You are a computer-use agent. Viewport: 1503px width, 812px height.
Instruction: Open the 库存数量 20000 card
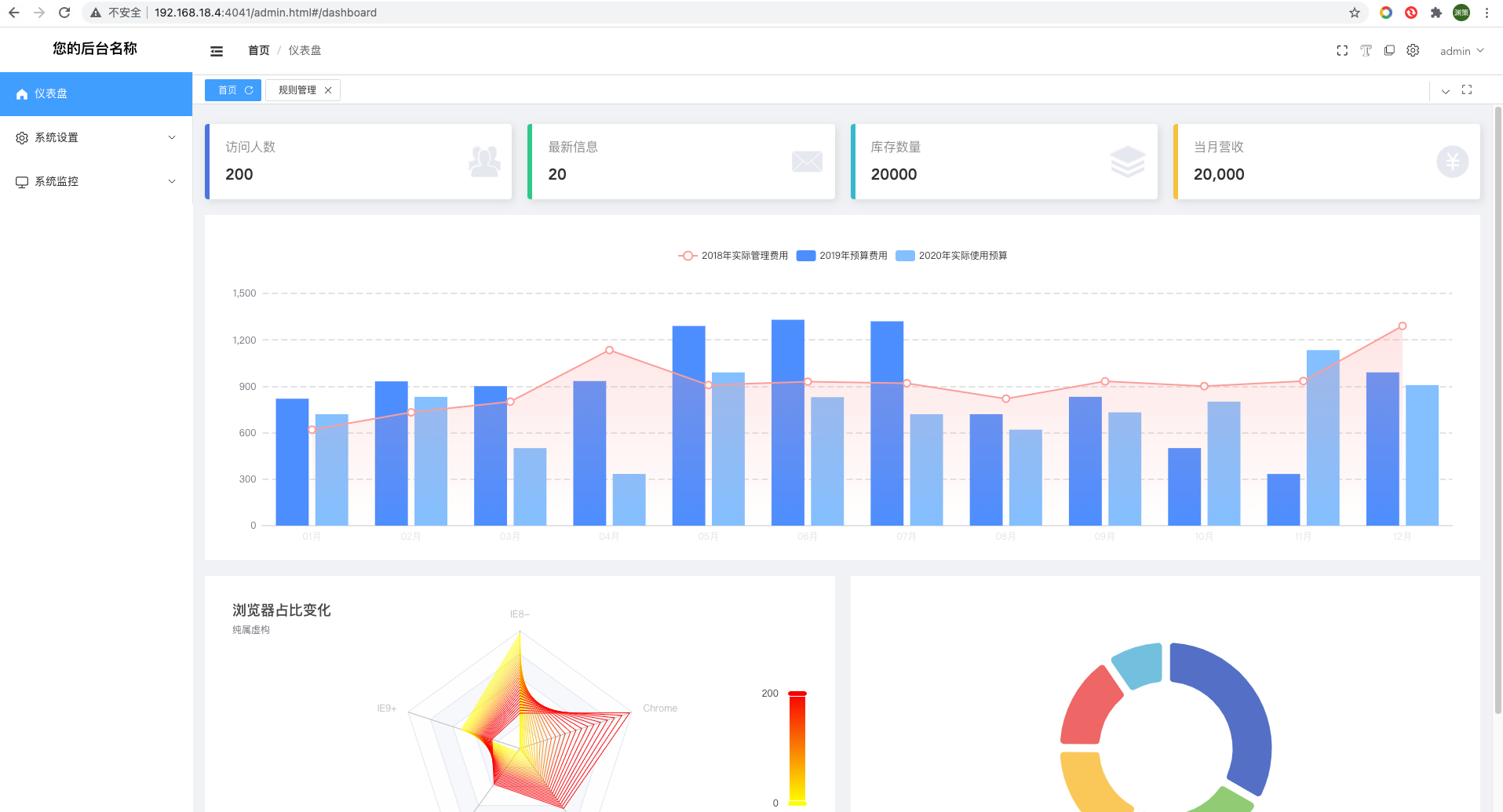click(1004, 162)
